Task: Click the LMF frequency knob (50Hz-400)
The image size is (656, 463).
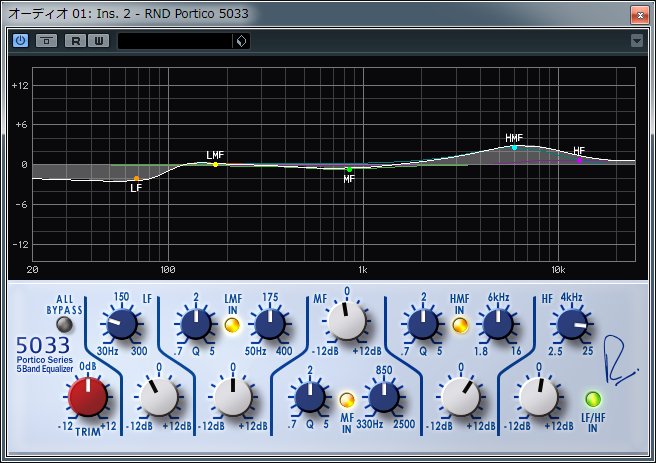Action: (270, 324)
